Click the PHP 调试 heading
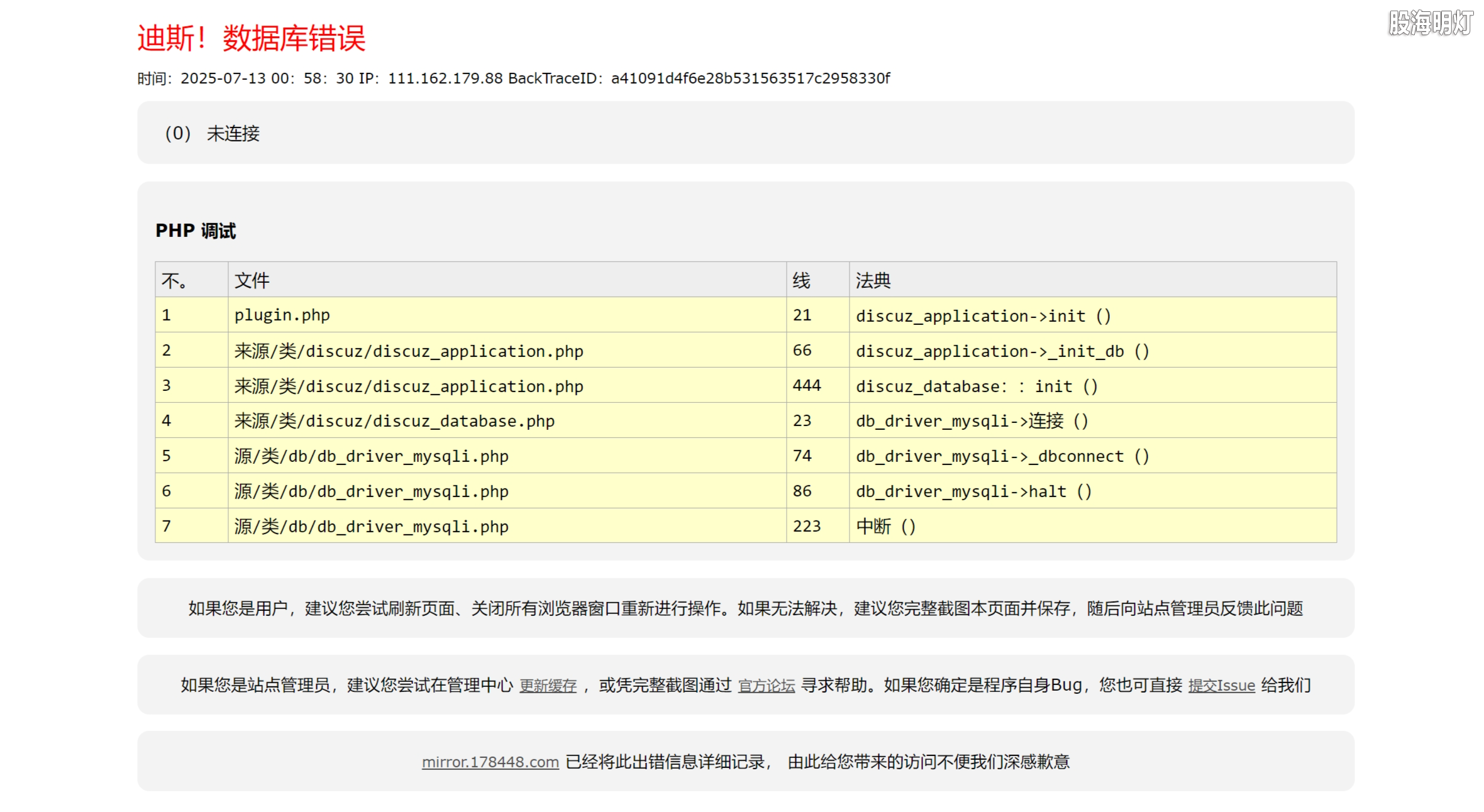This screenshot has height=812, width=1484. pyautogui.click(x=196, y=231)
